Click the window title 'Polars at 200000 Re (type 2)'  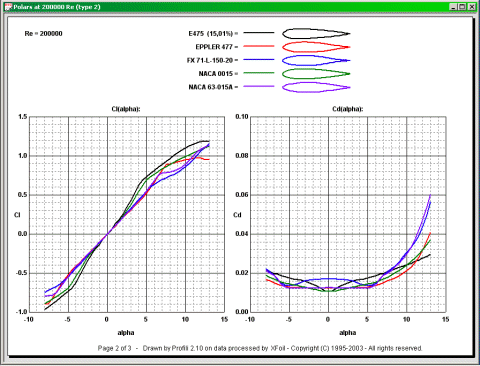pos(57,7)
